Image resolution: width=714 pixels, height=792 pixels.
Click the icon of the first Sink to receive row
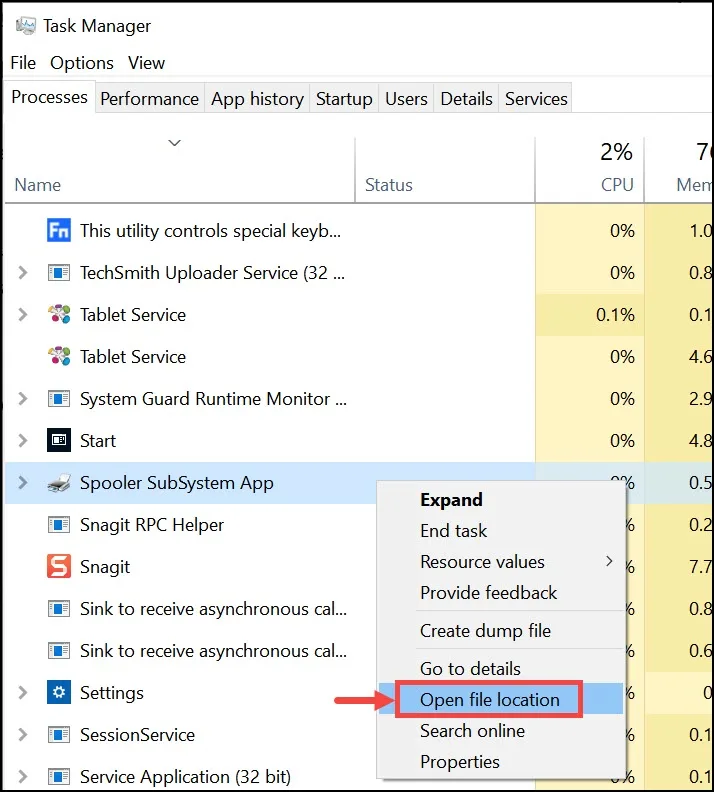pyautogui.click(x=59, y=608)
